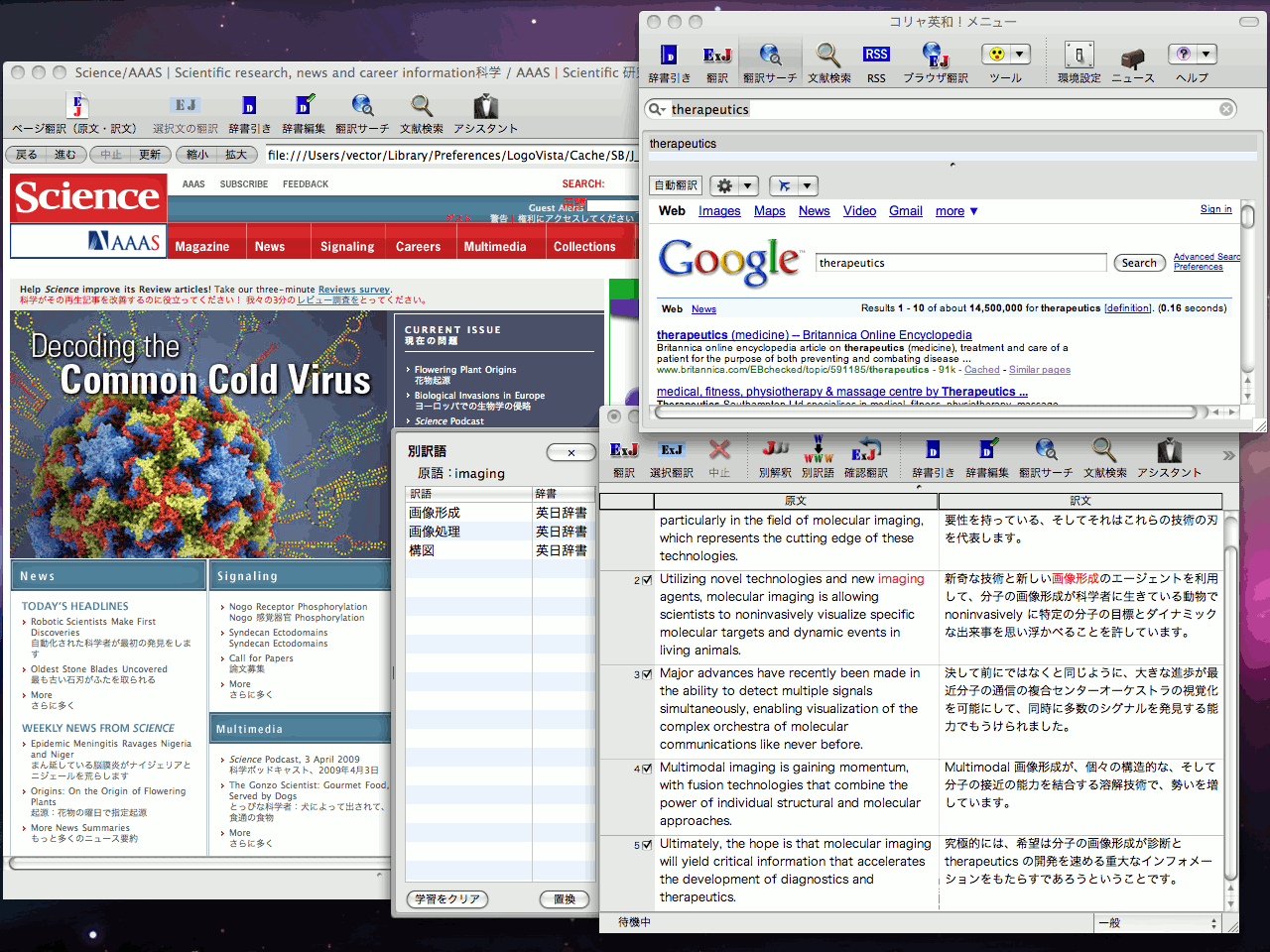1270x952 pixels.
Task: Toggle checkbox for sentence row 3
Action: click(x=647, y=674)
